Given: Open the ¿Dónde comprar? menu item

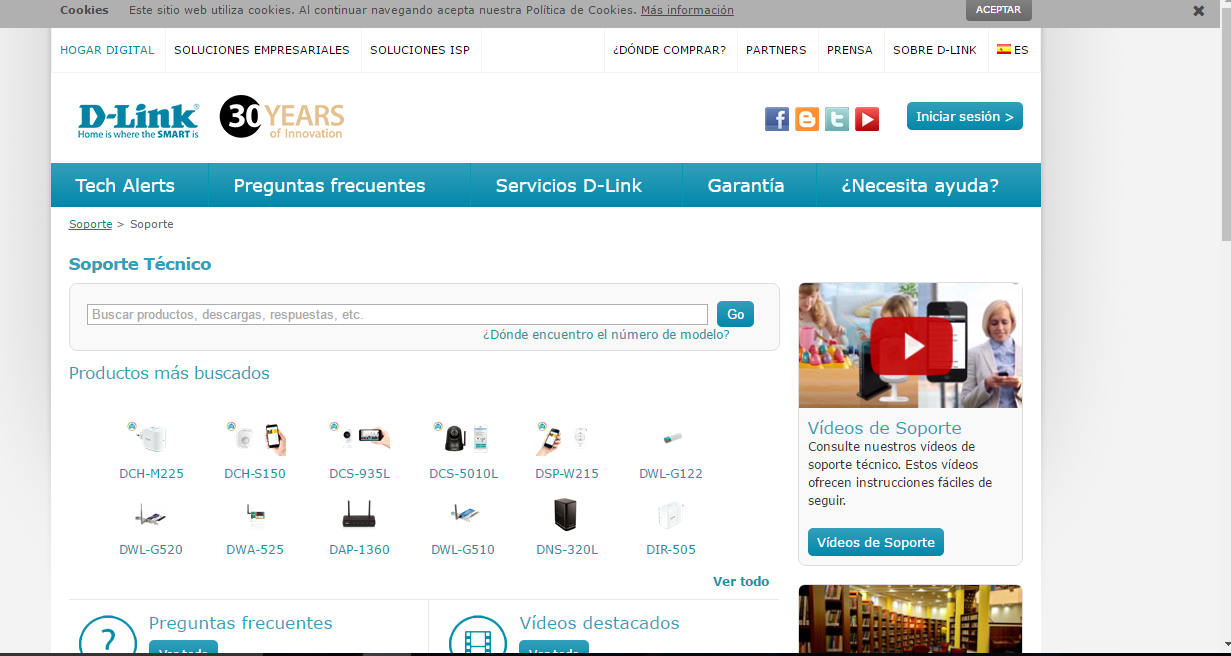Looking at the screenshot, I should (x=670, y=50).
